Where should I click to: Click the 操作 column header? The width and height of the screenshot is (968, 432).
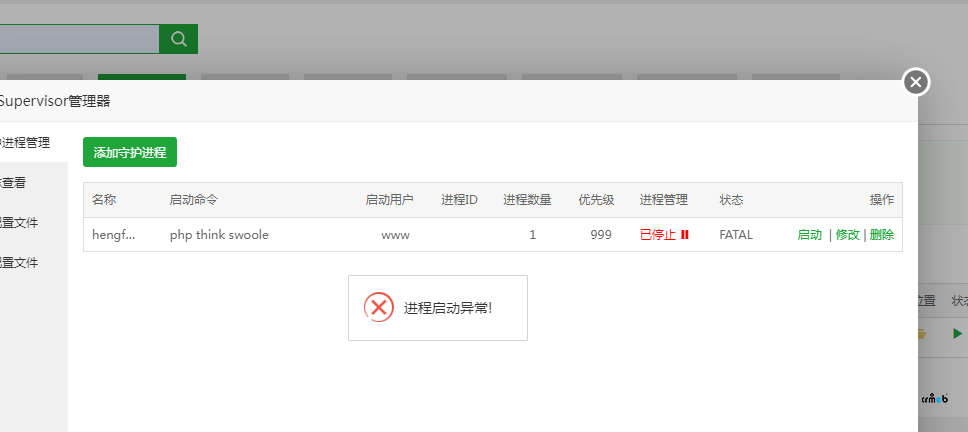click(882, 200)
